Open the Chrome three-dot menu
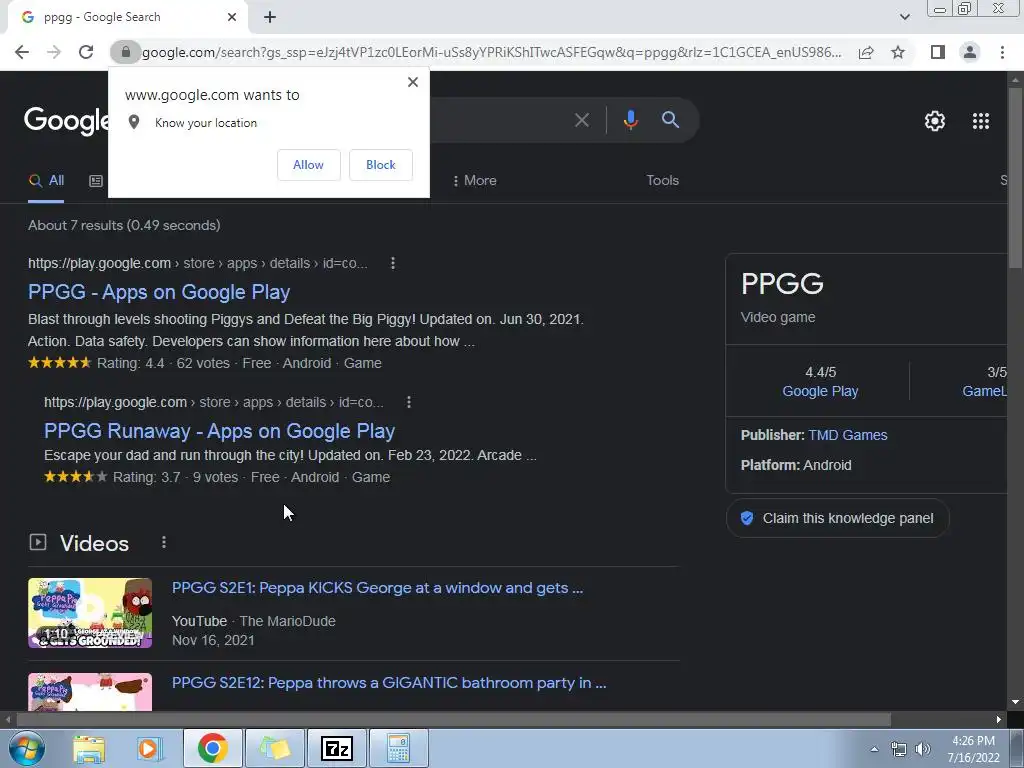This screenshot has height=768, width=1024. [x=1002, y=52]
